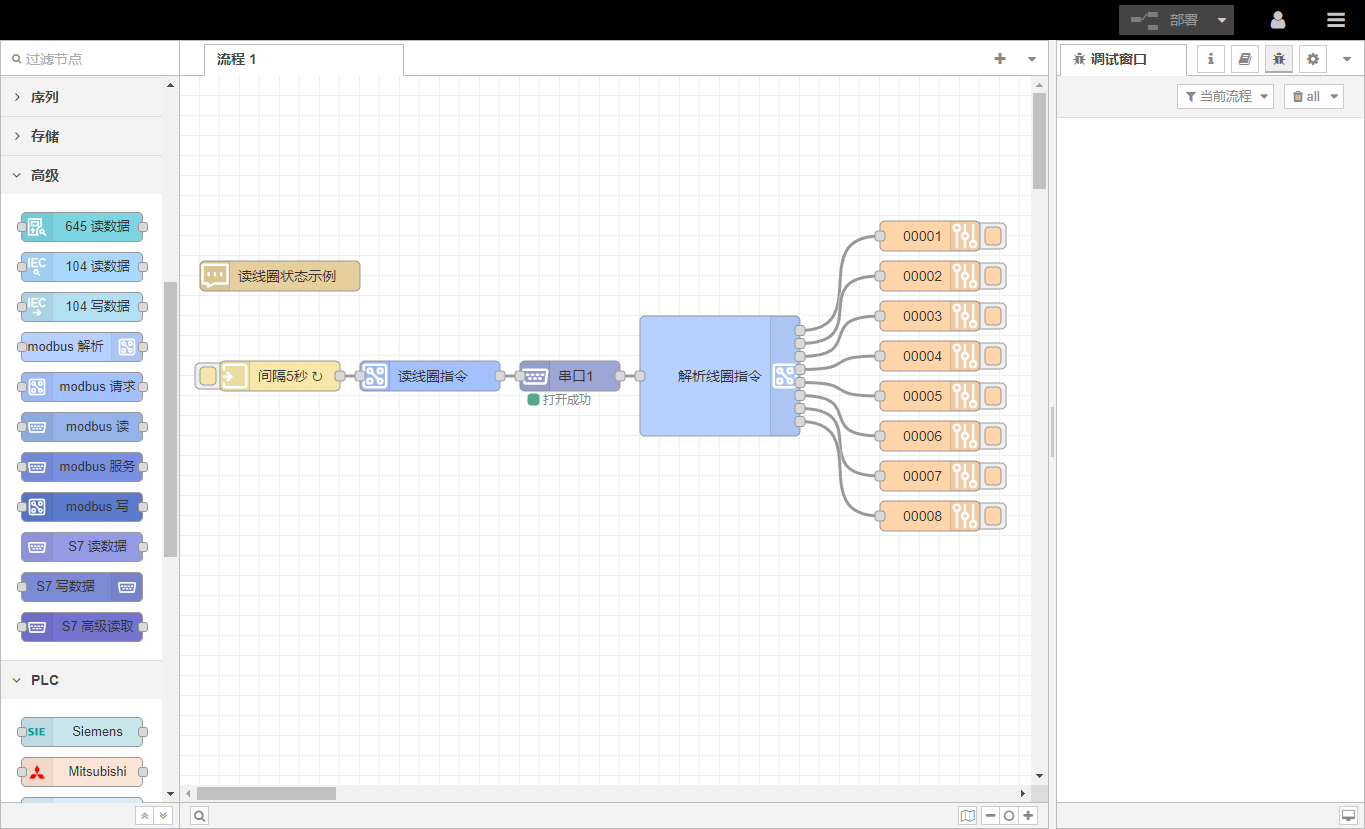The image size is (1365, 829).
Task: Open the help book sidebar icon
Action: [1245, 59]
